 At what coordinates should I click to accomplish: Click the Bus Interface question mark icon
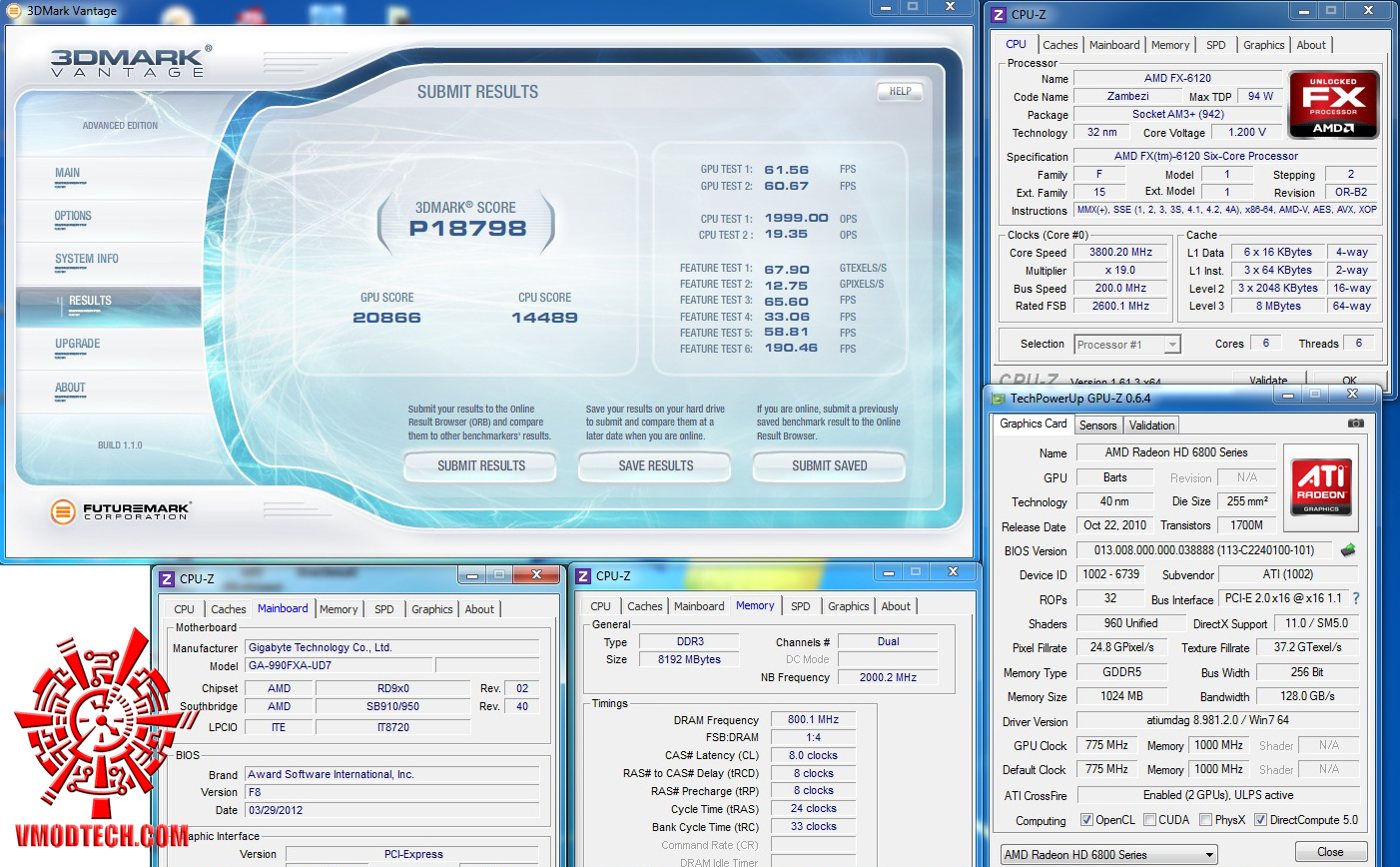(x=1355, y=599)
